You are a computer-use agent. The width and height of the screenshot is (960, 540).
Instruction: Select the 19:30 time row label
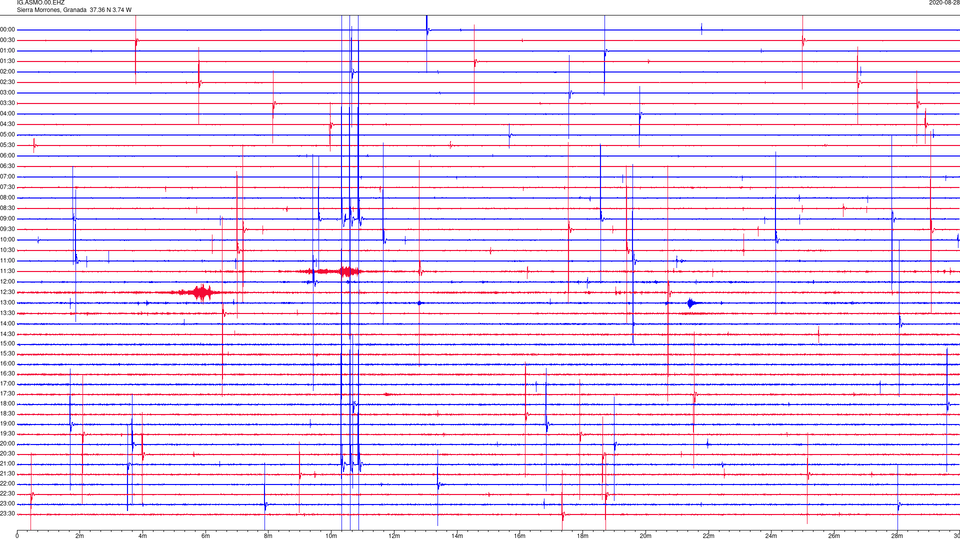pyautogui.click(x=8, y=433)
